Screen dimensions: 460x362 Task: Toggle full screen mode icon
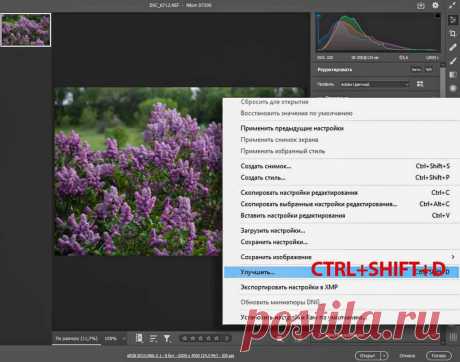coord(452,5)
